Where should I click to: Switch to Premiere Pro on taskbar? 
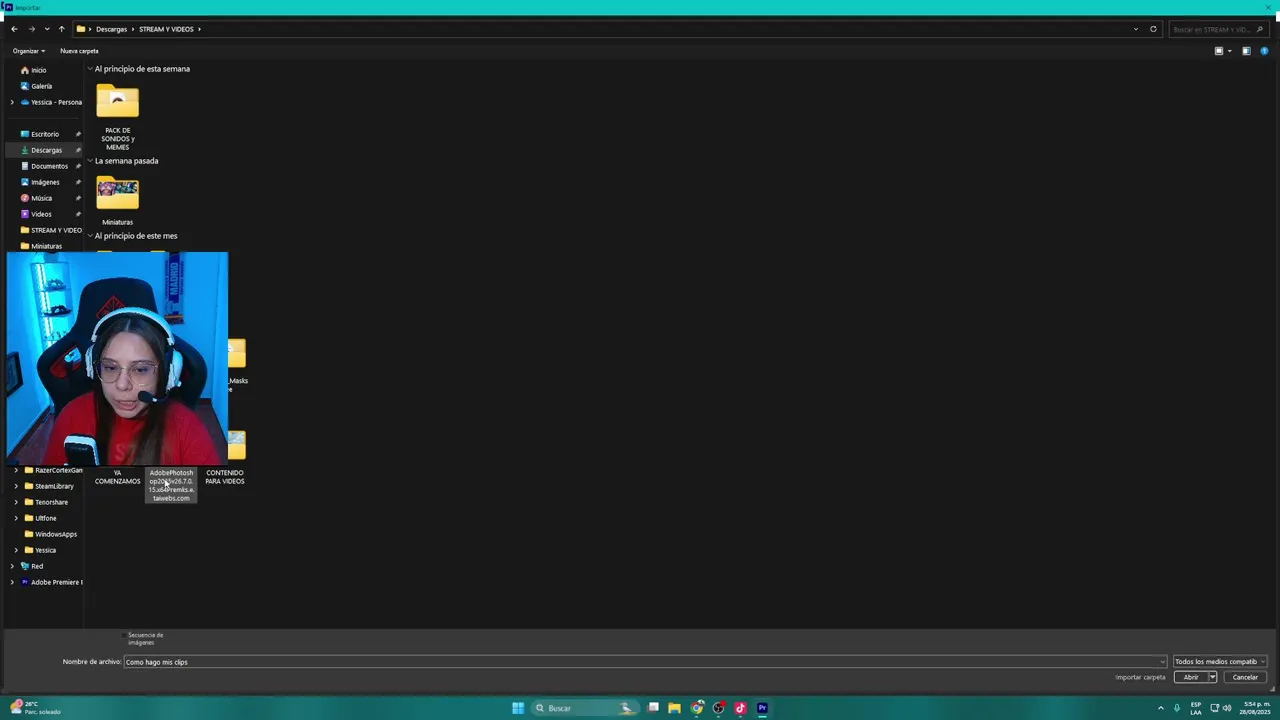tap(762, 708)
